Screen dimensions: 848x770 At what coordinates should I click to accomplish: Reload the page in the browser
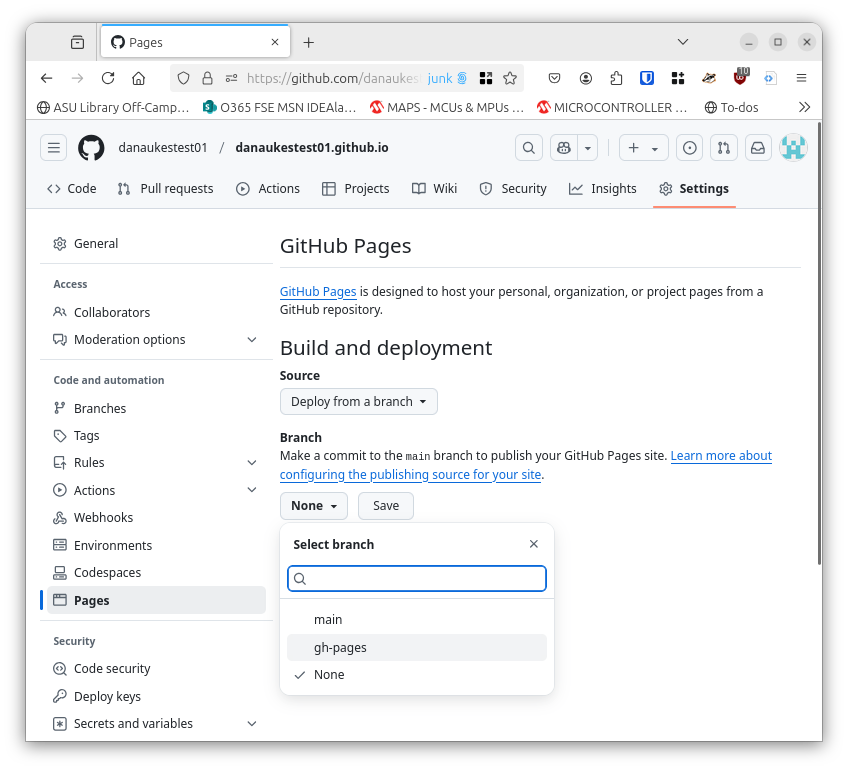108,78
